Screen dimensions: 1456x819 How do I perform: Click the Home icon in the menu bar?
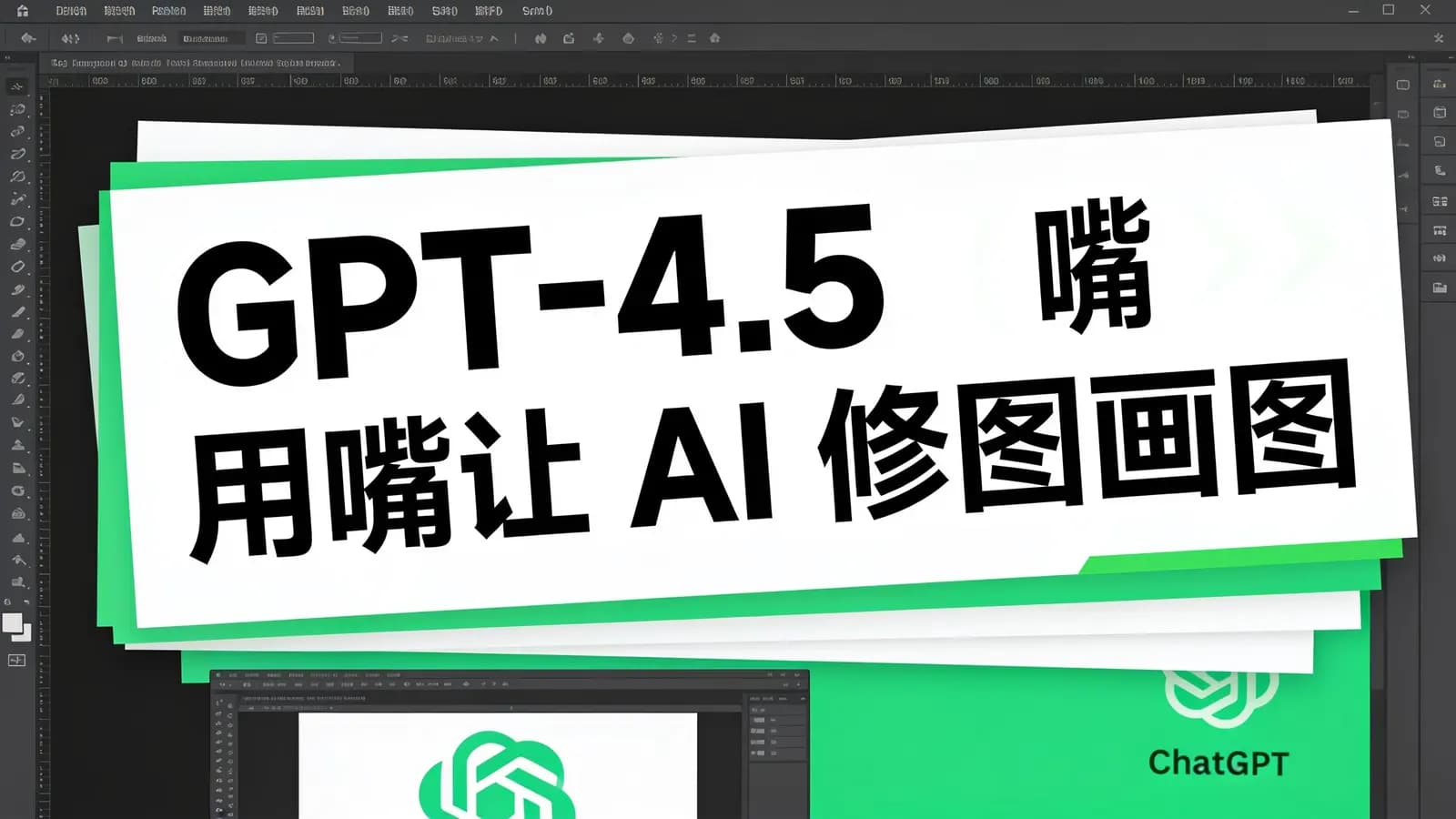pyautogui.click(x=22, y=11)
